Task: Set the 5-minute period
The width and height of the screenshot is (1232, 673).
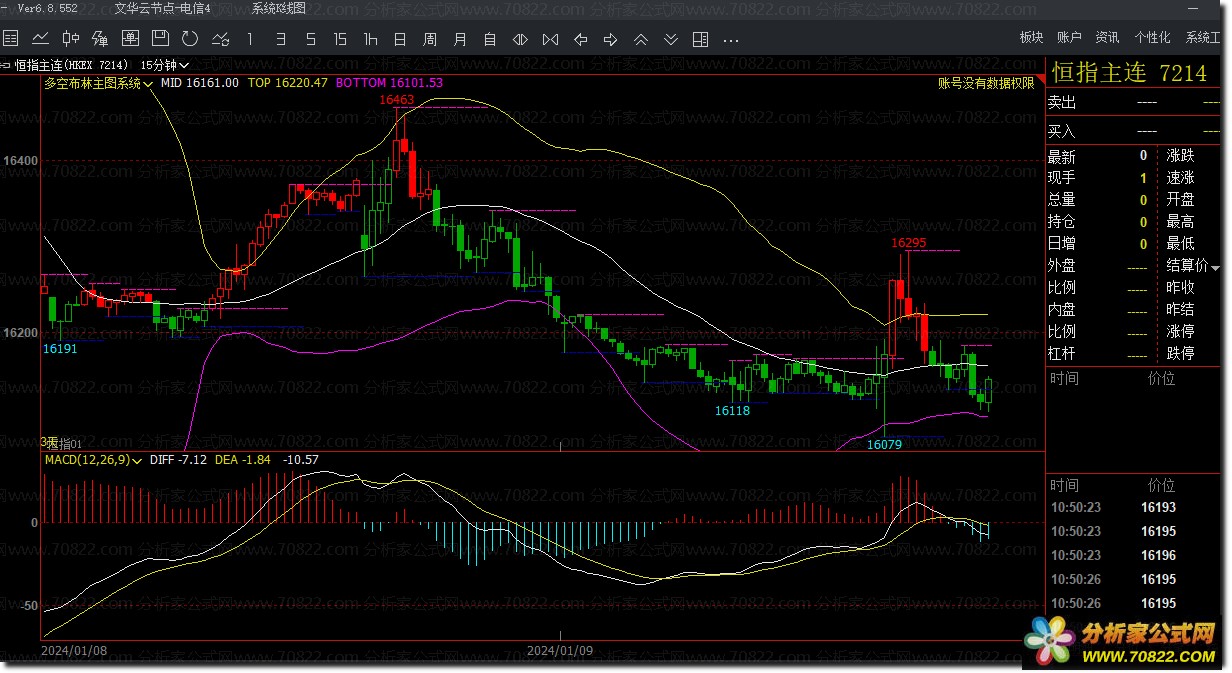Action: point(310,39)
